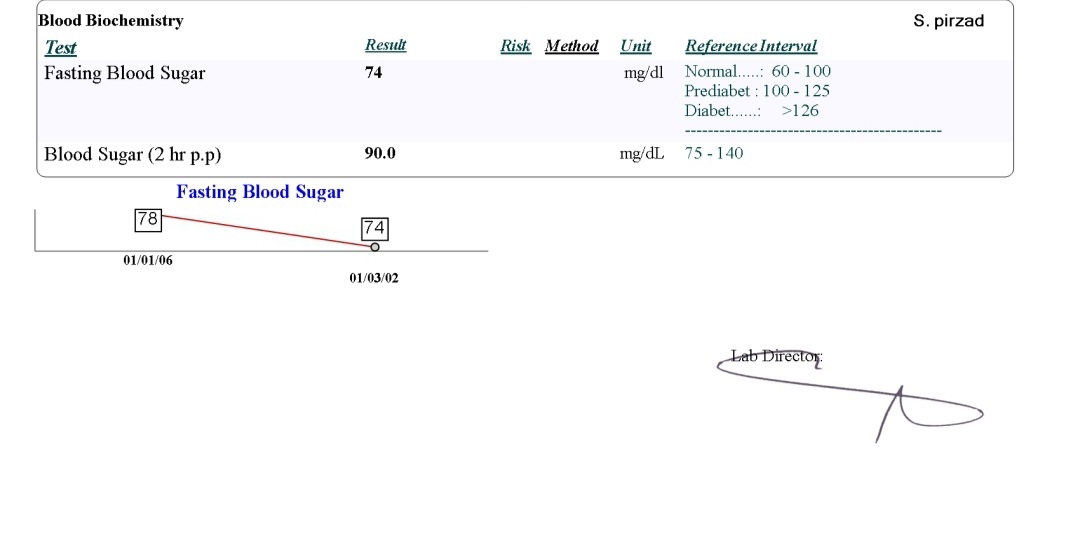Click the Risk column header
This screenshot has height=533, width=1080.
515,46
